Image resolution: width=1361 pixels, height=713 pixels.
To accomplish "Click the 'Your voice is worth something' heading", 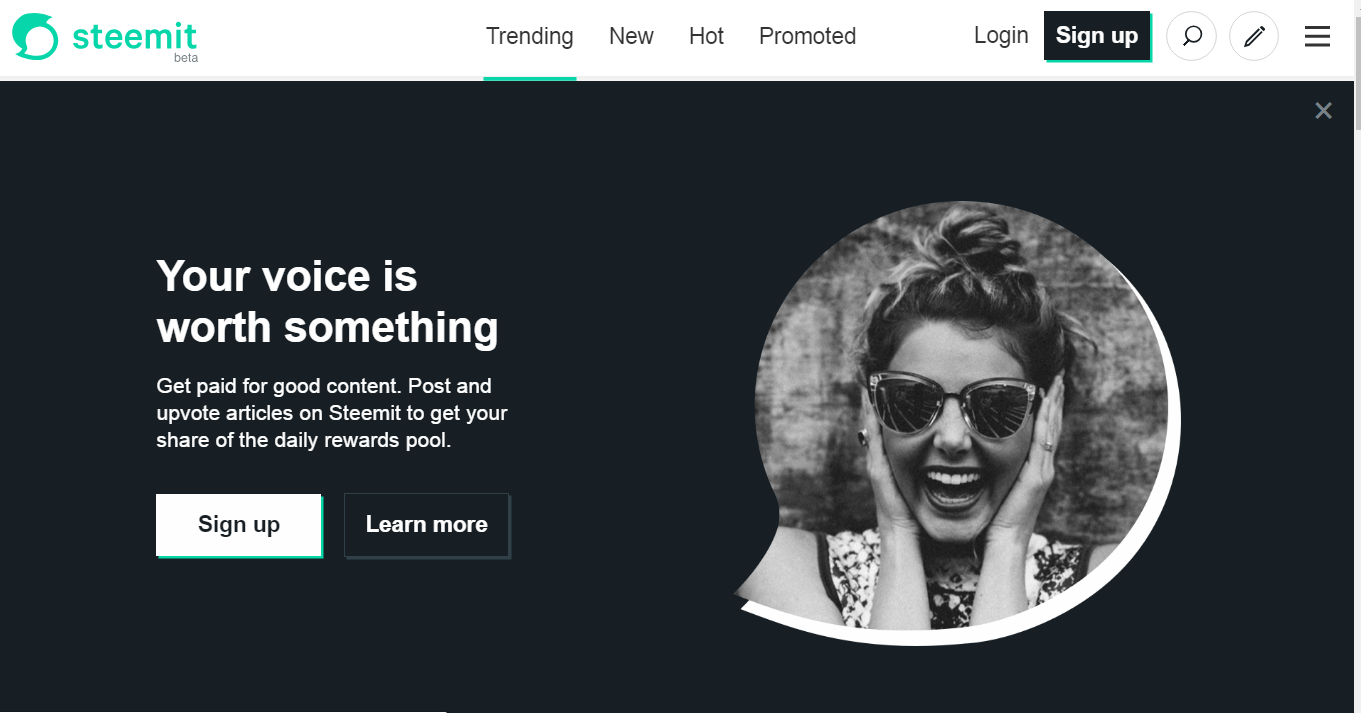I will click(327, 301).
